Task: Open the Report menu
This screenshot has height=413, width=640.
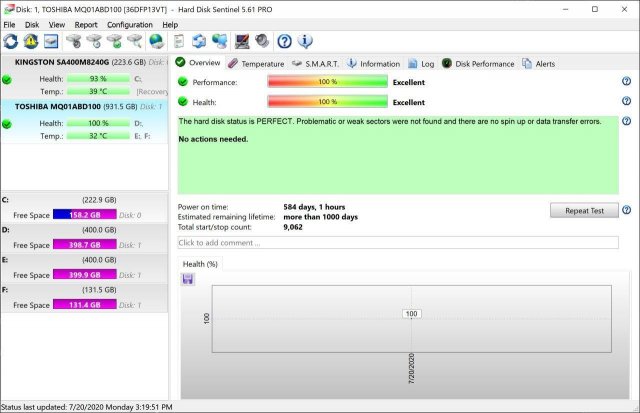Action: click(x=86, y=24)
